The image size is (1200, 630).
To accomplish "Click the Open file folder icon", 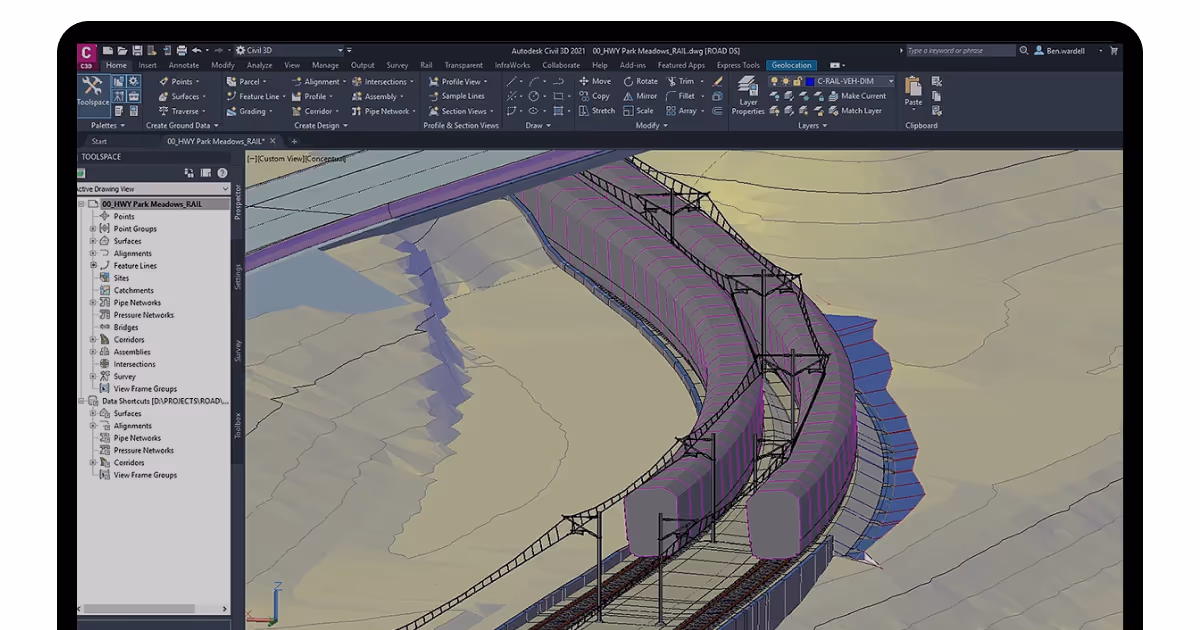I will click(122, 50).
